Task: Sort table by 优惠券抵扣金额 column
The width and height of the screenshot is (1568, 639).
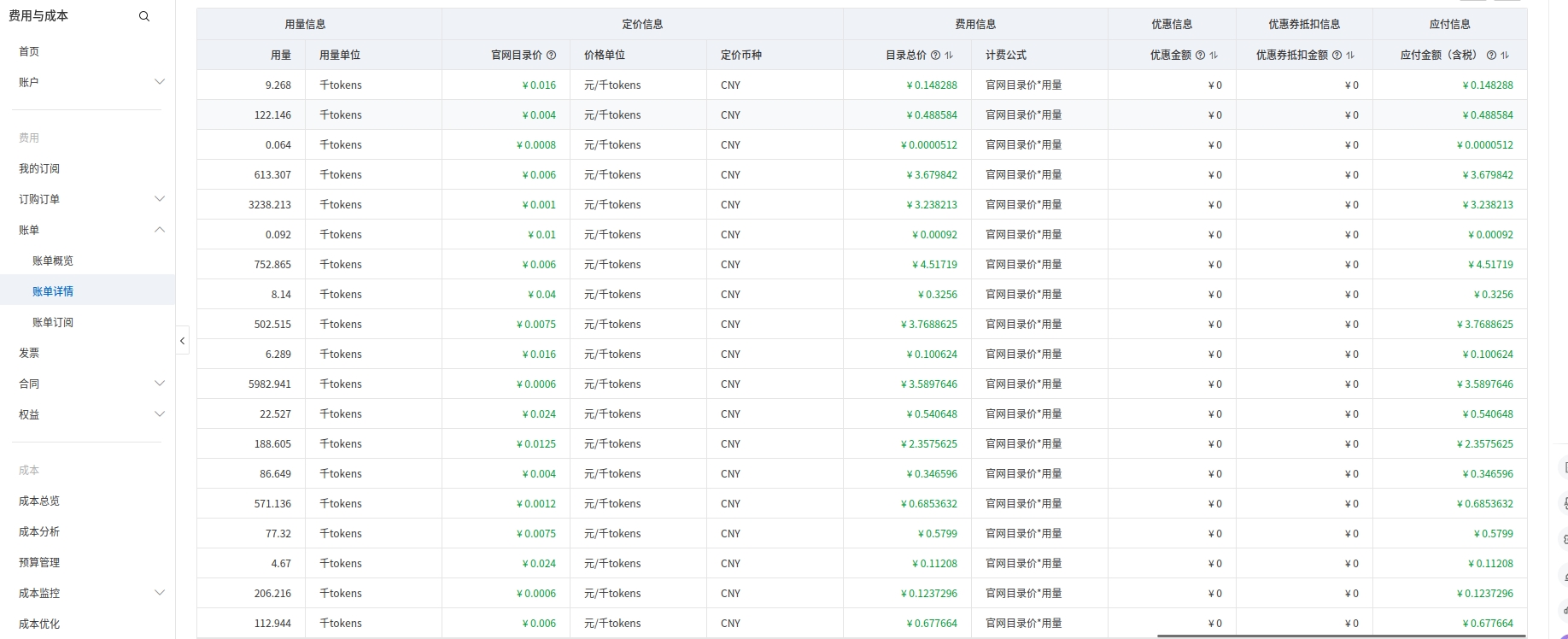Action: pos(1350,55)
